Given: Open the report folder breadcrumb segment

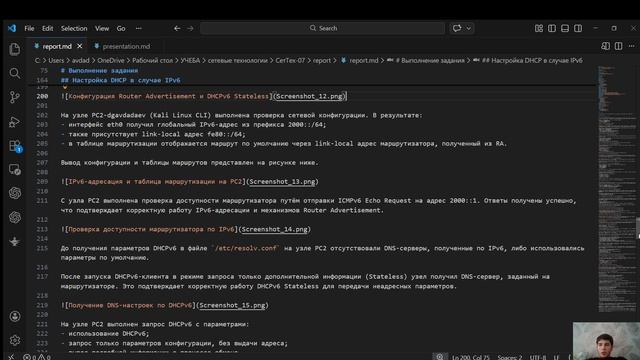Looking at the screenshot, I should click(322, 60).
